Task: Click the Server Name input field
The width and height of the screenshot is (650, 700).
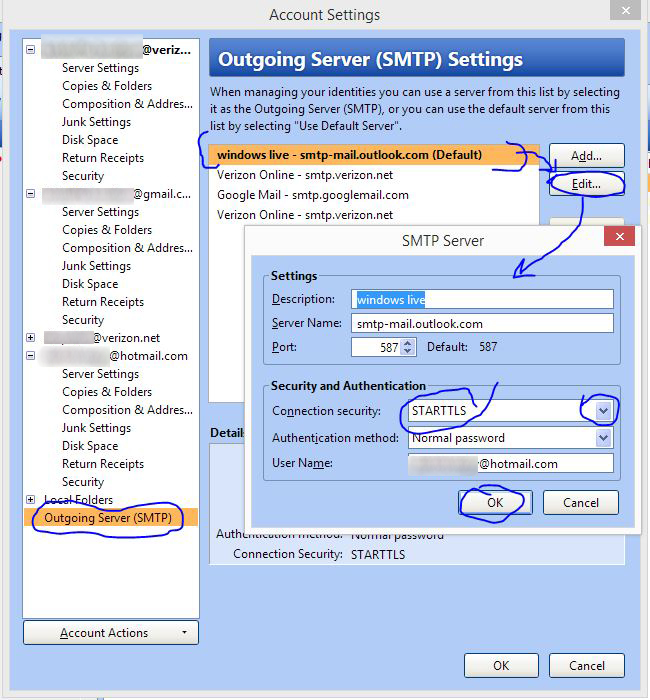Action: point(482,323)
